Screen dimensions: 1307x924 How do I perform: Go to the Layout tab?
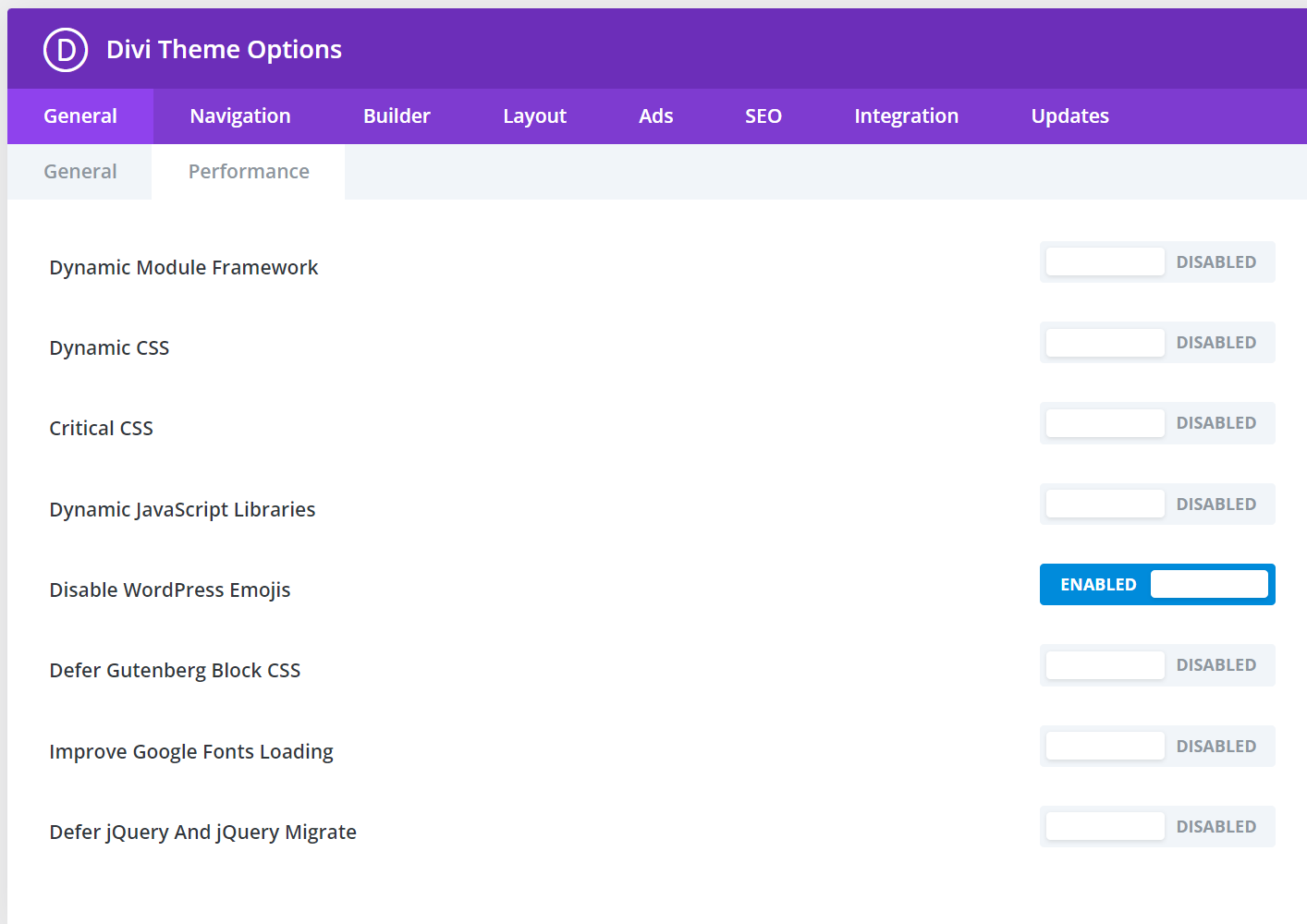534,116
